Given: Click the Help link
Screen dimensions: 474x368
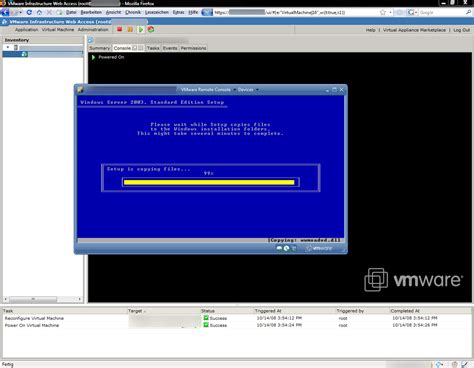Looking at the screenshot, I should tap(370, 30).
